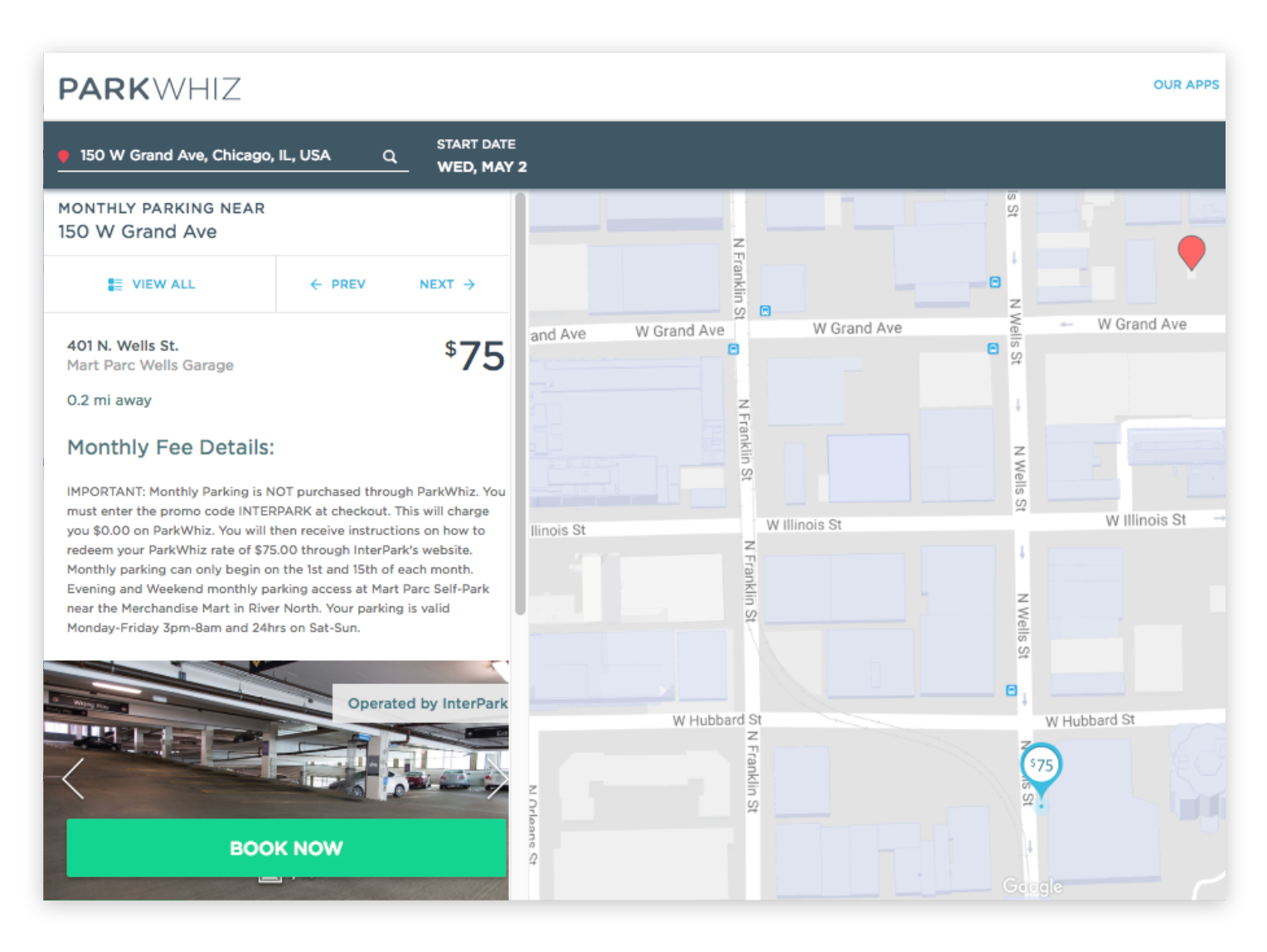Image resolution: width=1267 pixels, height=952 pixels.
Task: Show the next garage photo with the right chevron
Action: click(497, 778)
